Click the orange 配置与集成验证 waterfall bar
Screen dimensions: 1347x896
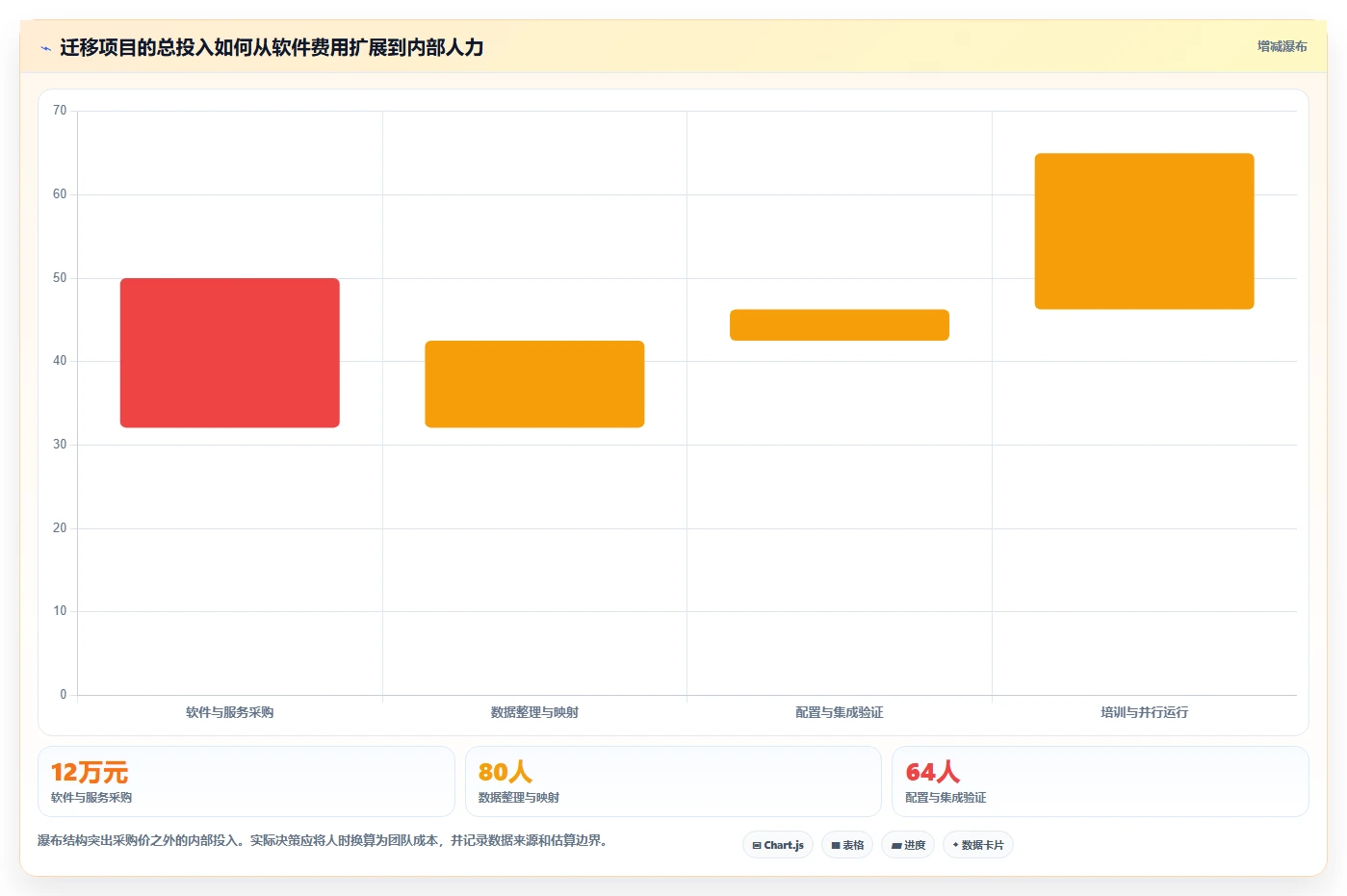point(840,325)
